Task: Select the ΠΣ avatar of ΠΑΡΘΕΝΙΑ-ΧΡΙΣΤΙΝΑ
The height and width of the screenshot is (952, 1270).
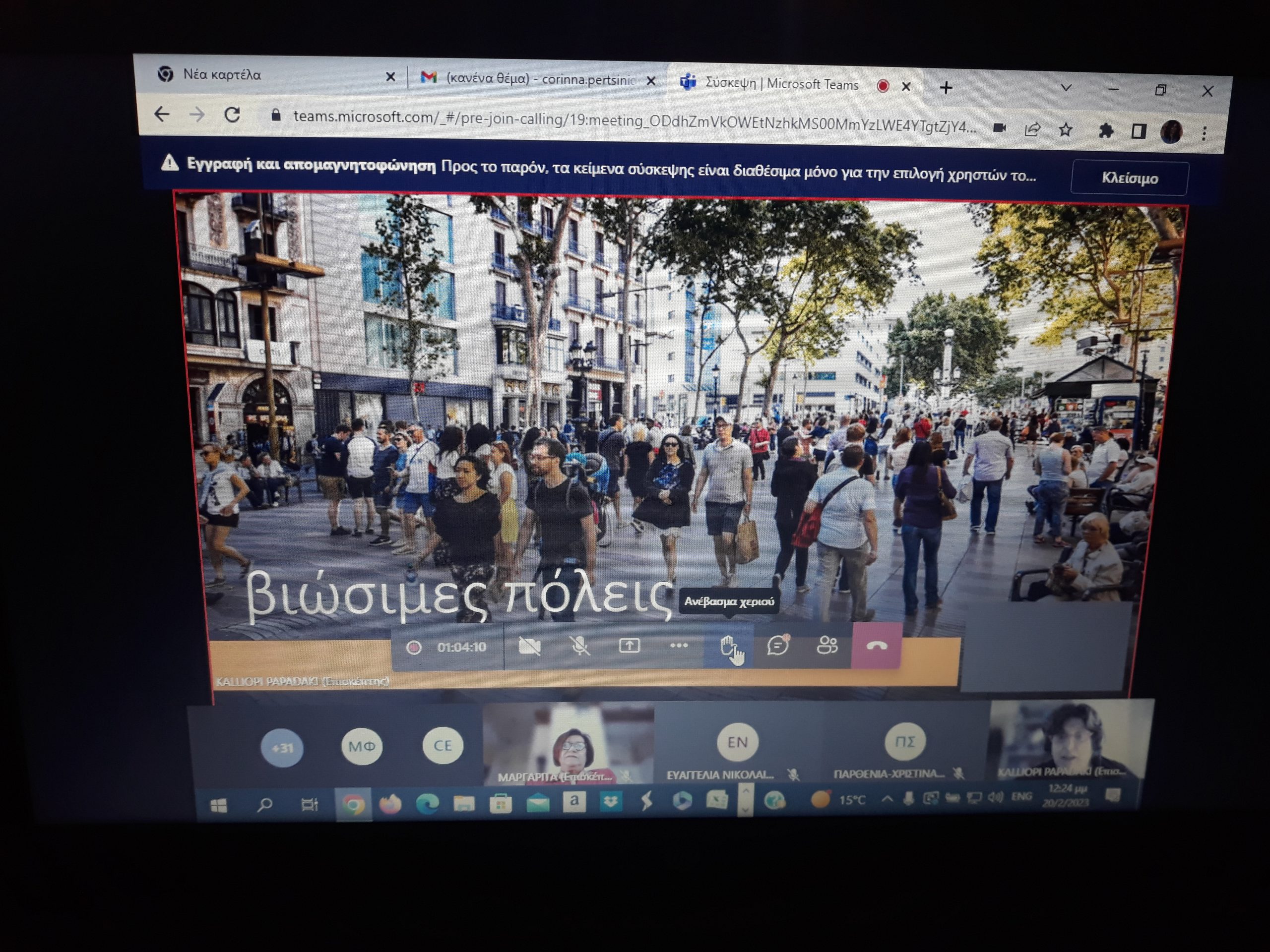Action: [x=905, y=741]
